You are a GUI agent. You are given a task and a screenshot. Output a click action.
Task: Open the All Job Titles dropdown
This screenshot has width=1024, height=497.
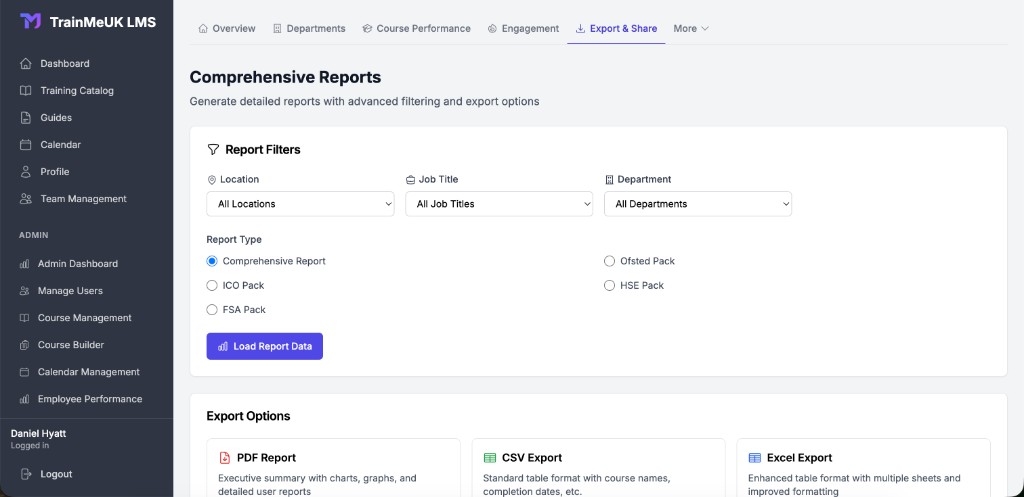pos(499,204)
